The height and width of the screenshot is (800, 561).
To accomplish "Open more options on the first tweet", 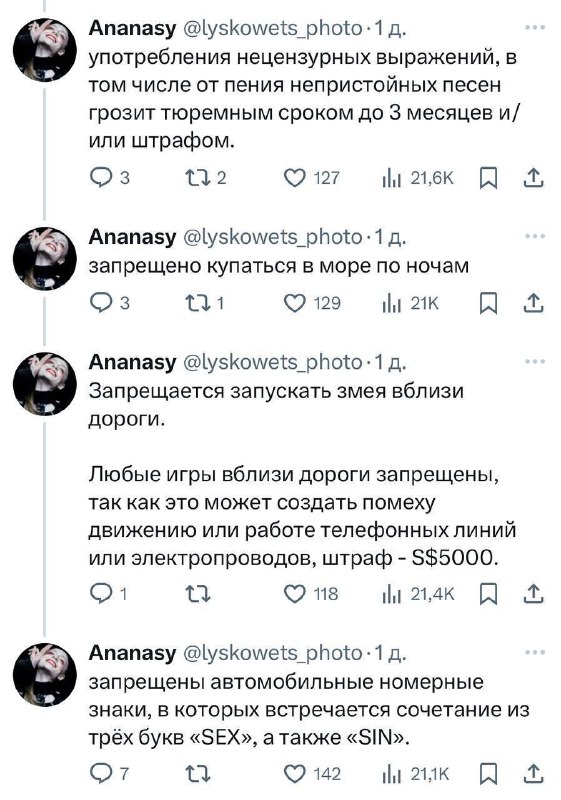I will pyautogui.click(x=535, y=28).
